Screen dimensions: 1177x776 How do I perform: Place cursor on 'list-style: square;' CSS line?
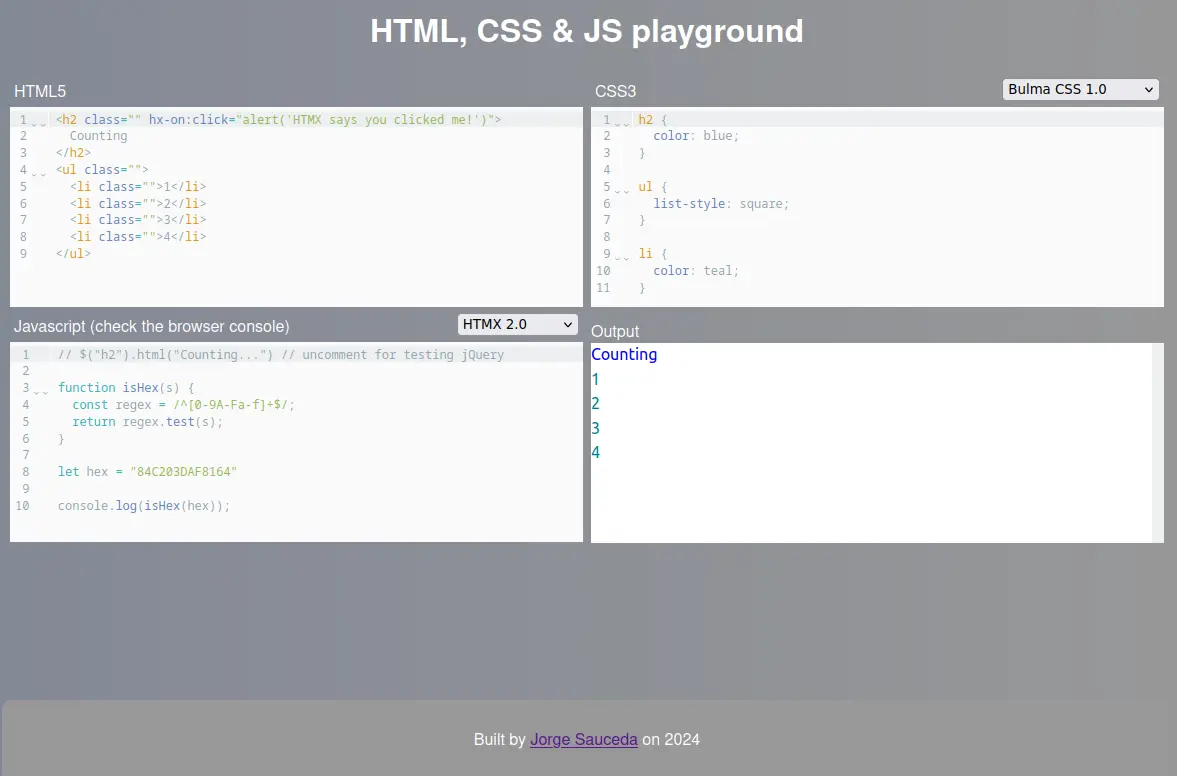pyautogui.click(x=721, y=203)
